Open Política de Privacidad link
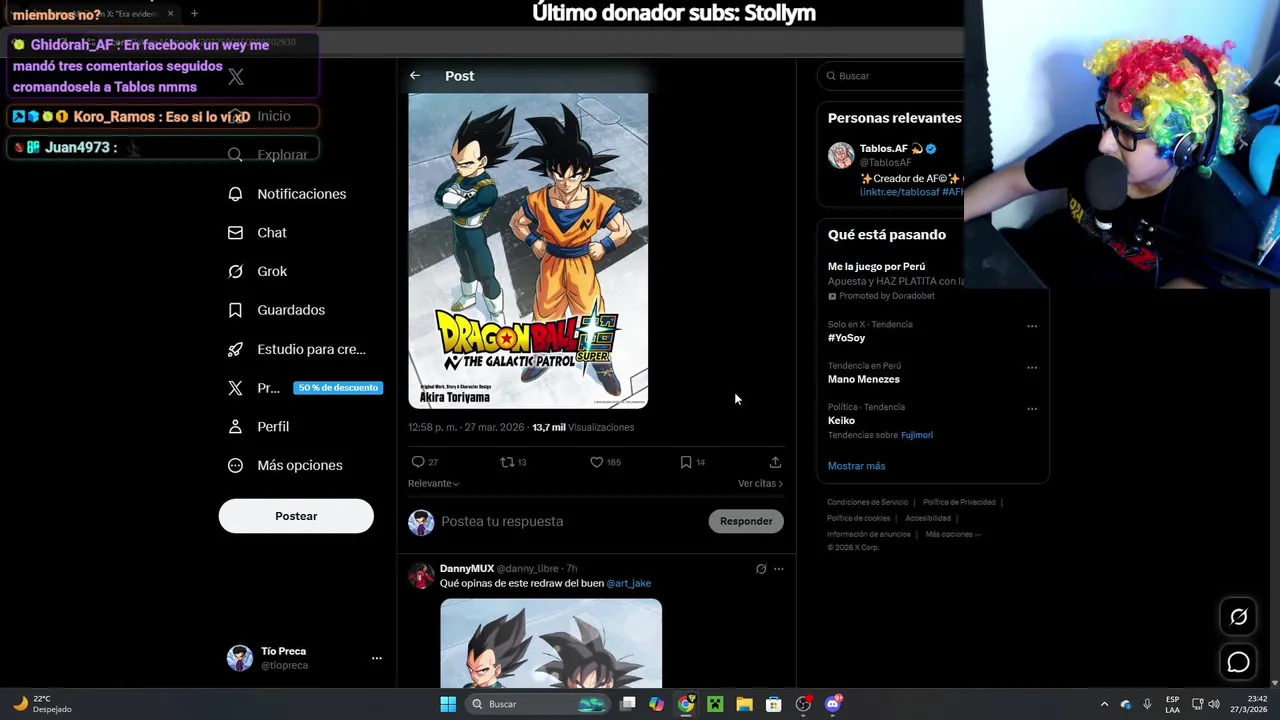Image resolution: width=1280 pixels, height=720 pixels. pyautogui.click(x=959, y=502)
